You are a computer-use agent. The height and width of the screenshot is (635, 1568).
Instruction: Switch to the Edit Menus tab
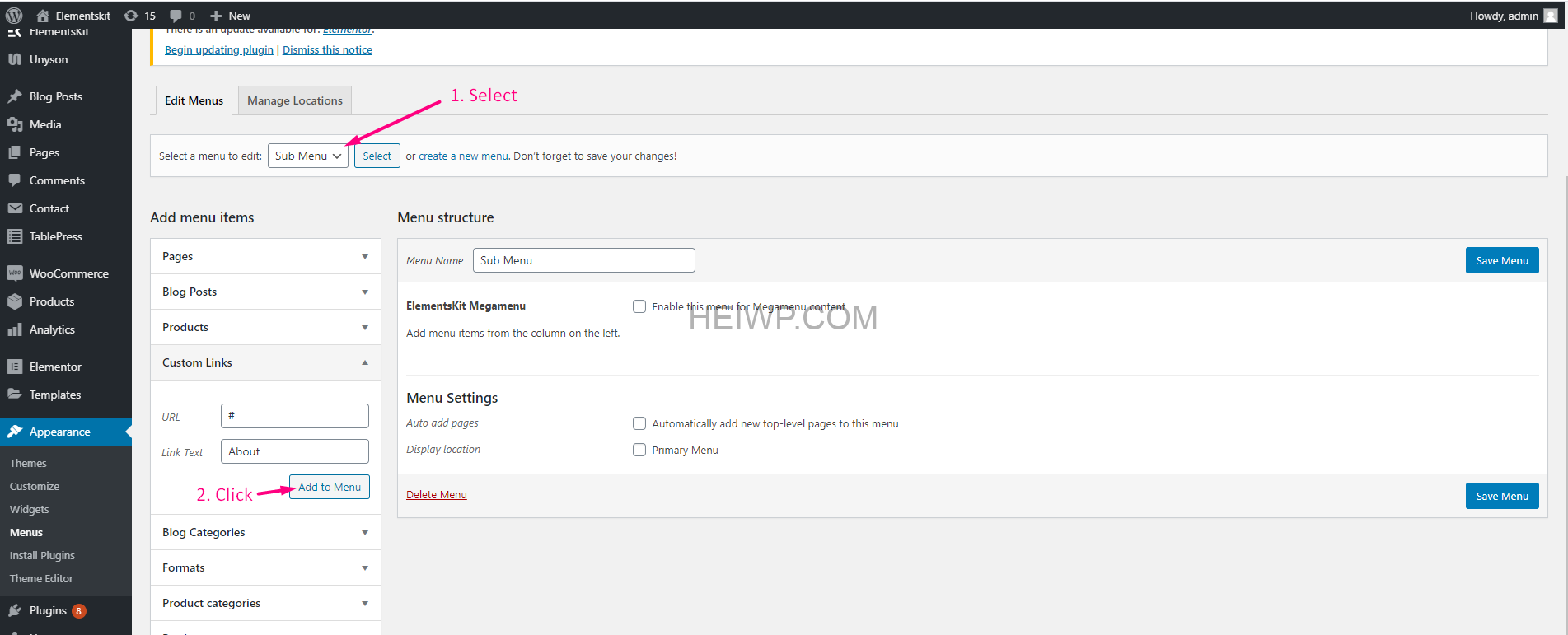click(194, 100)
